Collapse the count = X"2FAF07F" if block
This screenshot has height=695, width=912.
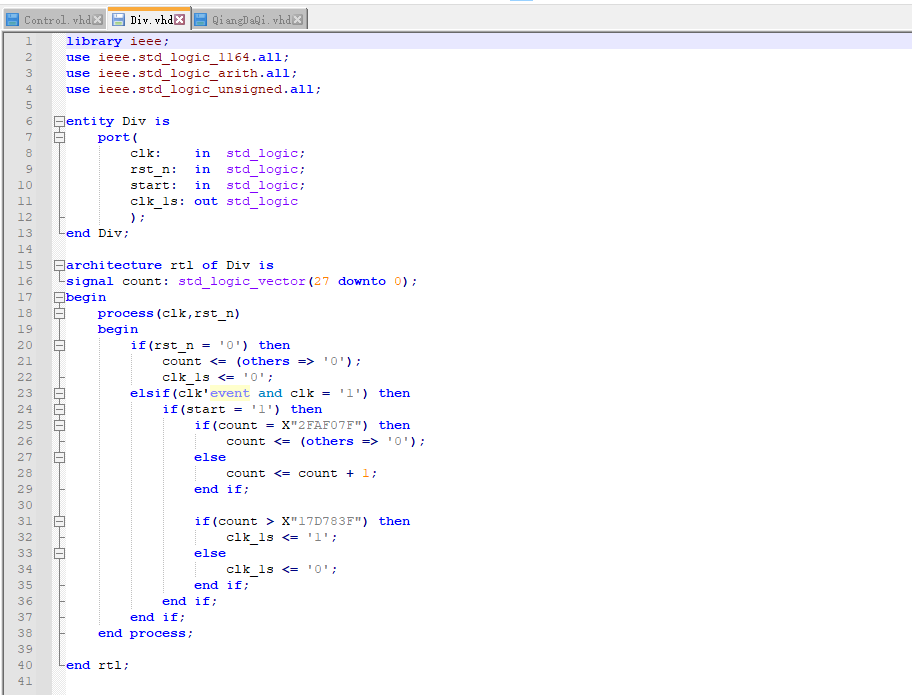coord(59,425)
